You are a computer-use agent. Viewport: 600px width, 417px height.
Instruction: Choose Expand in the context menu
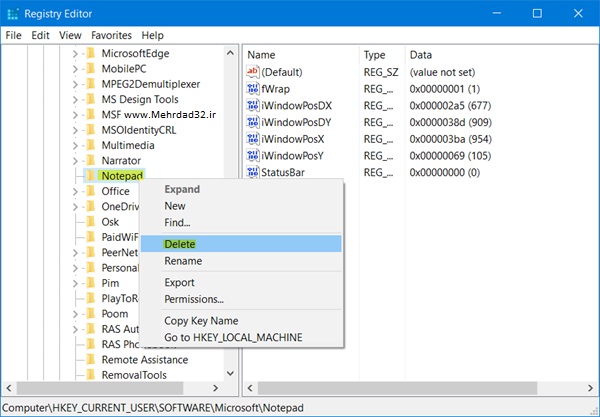(241, 189)
